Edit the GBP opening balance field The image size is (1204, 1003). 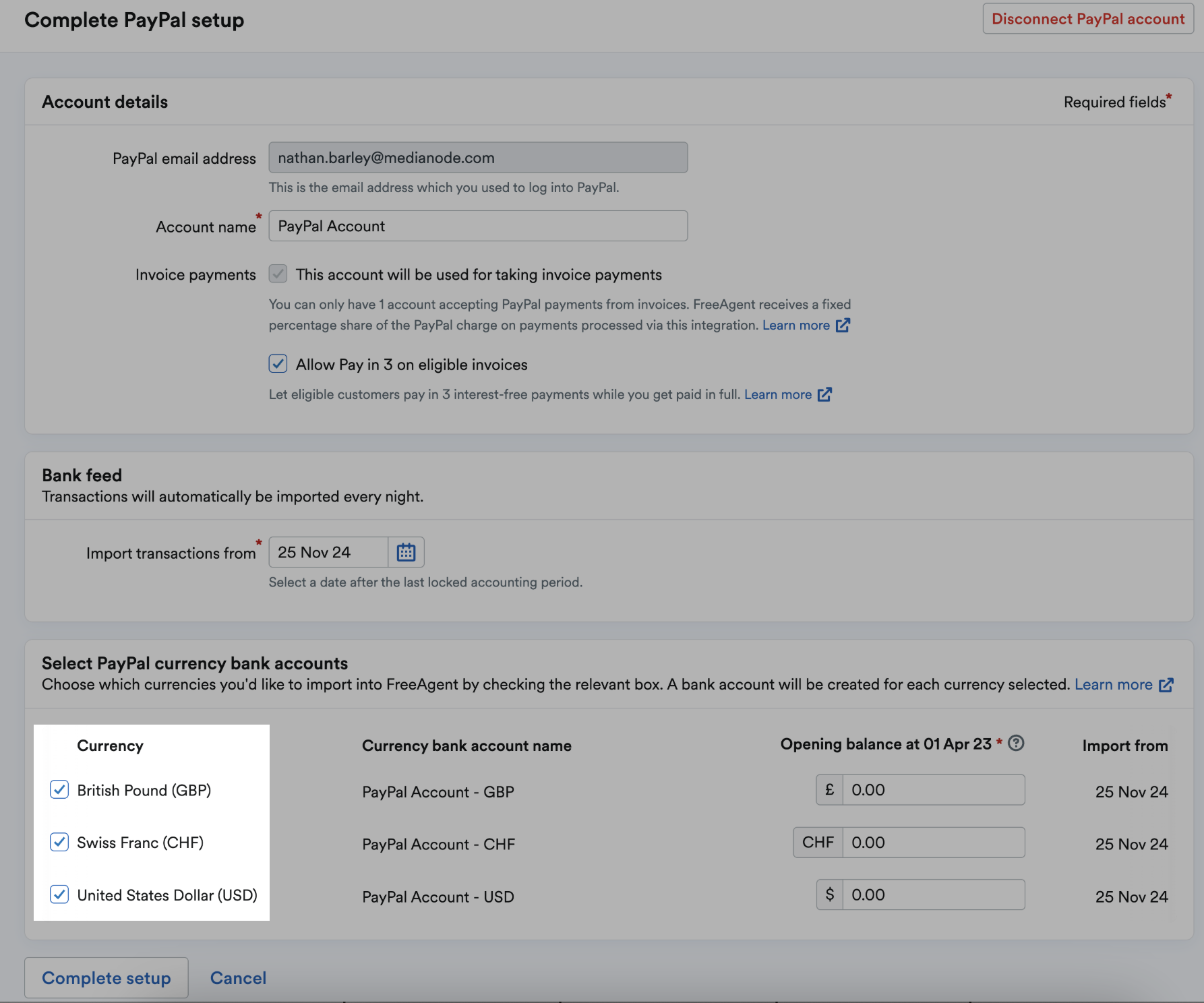click(x=933, y=790)
